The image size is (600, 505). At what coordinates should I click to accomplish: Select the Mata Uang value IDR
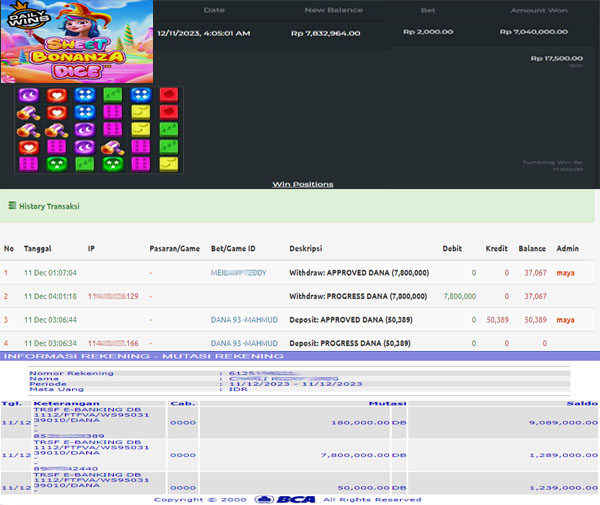tap(238, 389)
